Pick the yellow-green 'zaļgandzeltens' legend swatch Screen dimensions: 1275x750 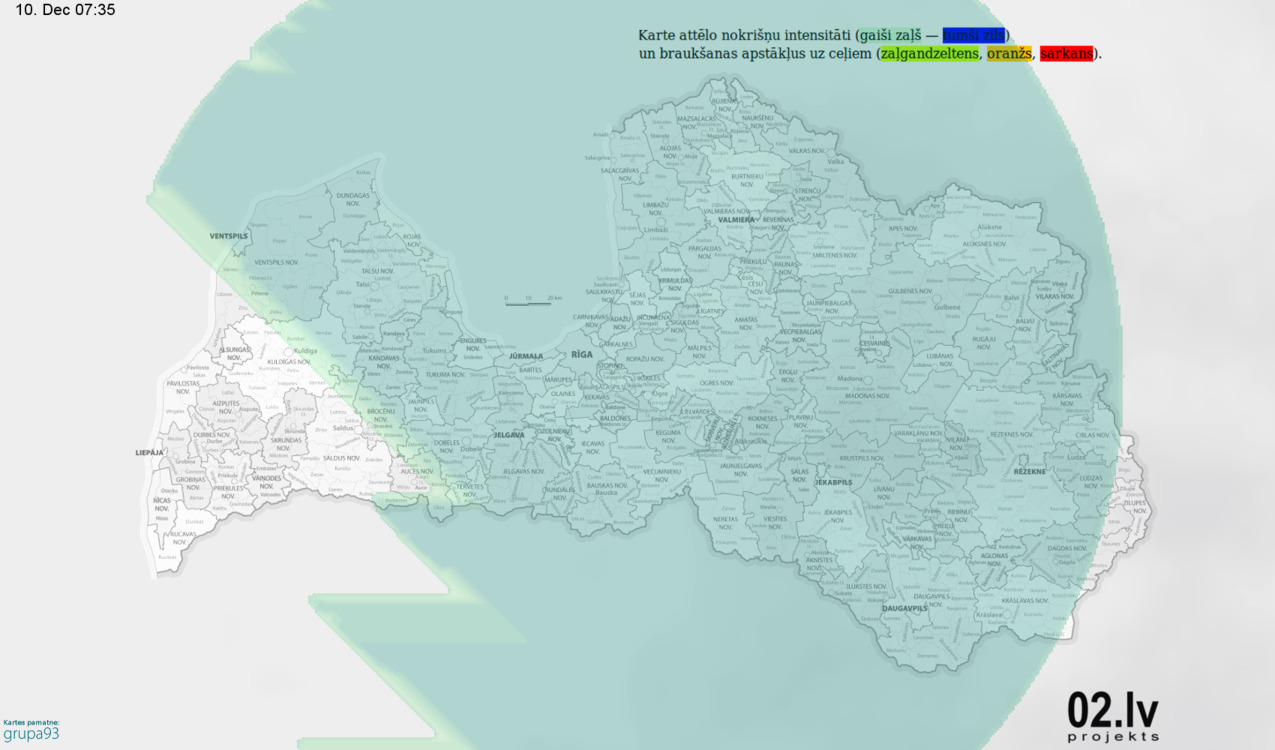tap(928, 54)
